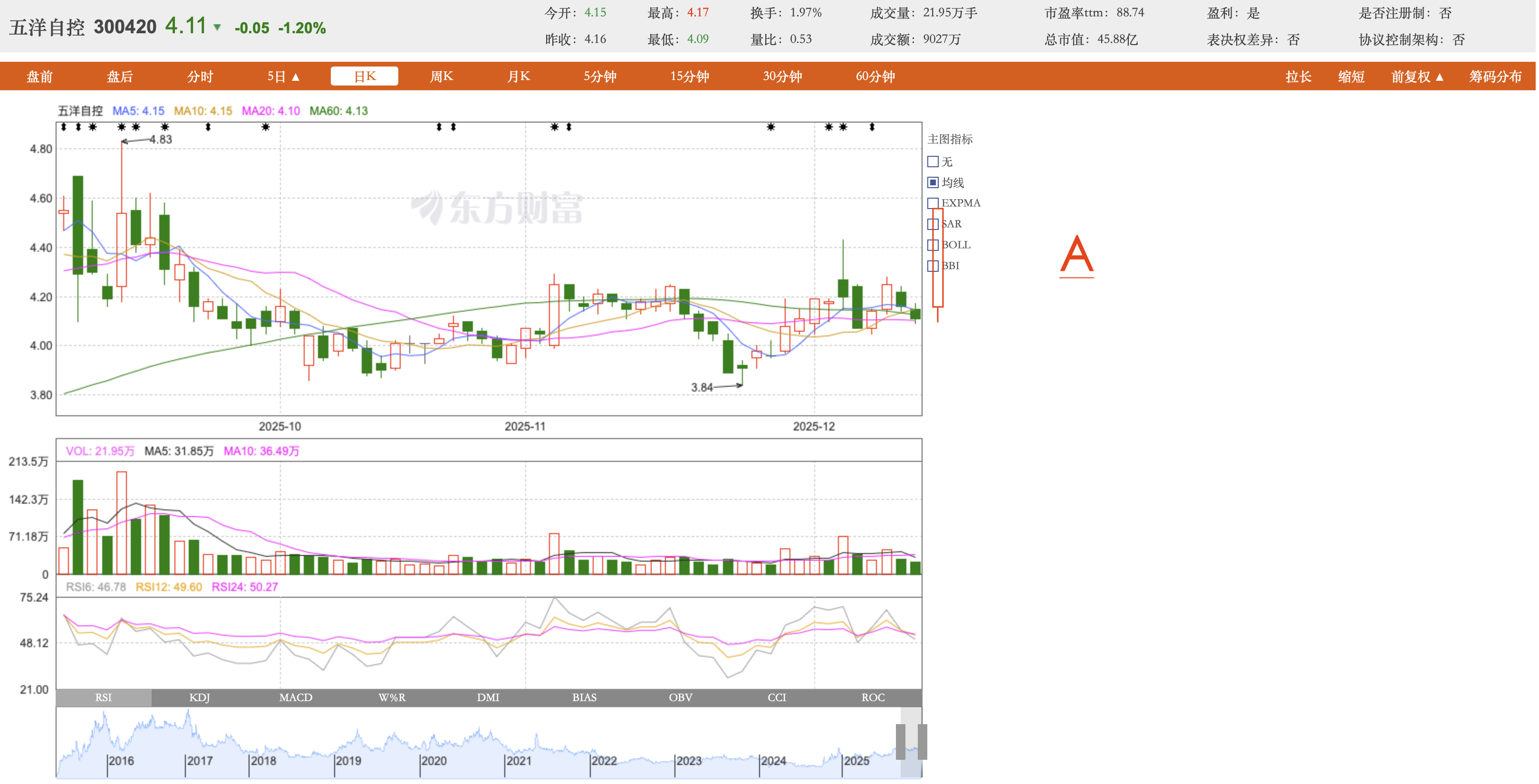Enable the BOLL main chart indicator
The image size is (1539, 784).
(x=933, y=245)
